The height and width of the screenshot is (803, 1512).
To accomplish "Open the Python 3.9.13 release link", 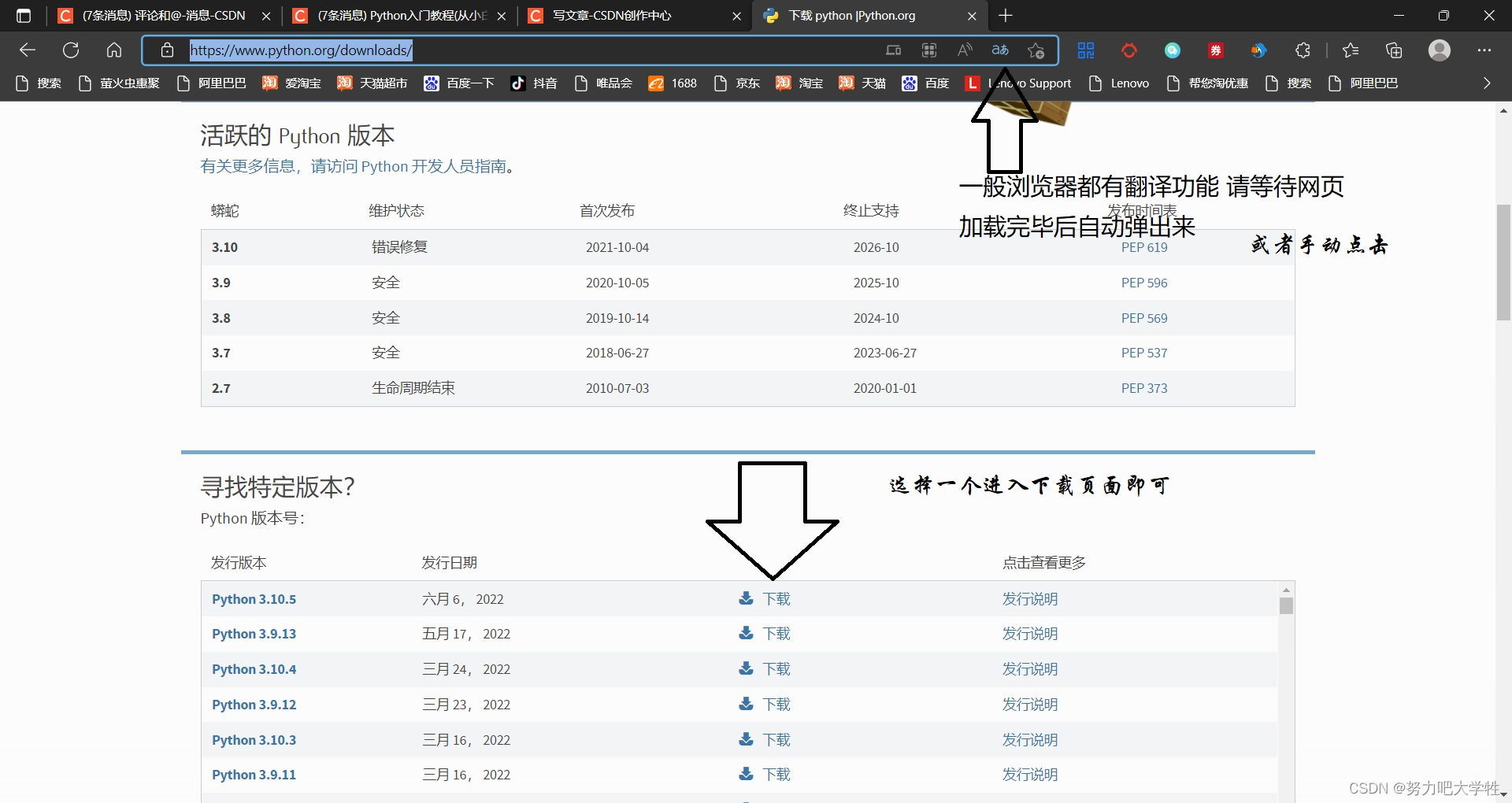I will click(254, 634).
